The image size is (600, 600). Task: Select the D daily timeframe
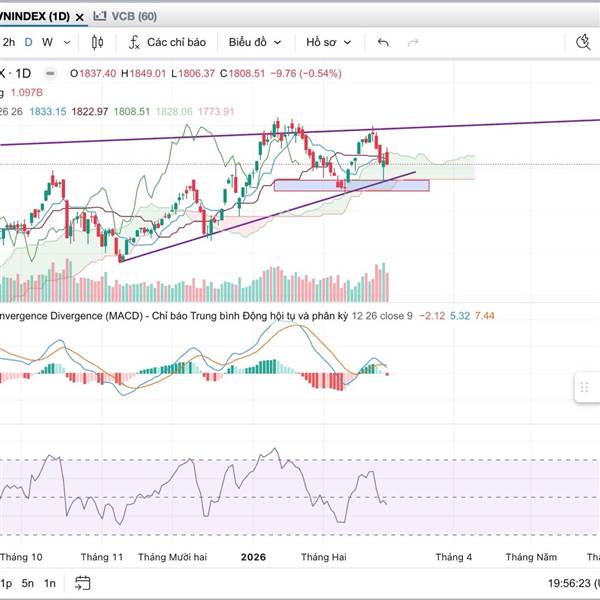tap(29, 42)
